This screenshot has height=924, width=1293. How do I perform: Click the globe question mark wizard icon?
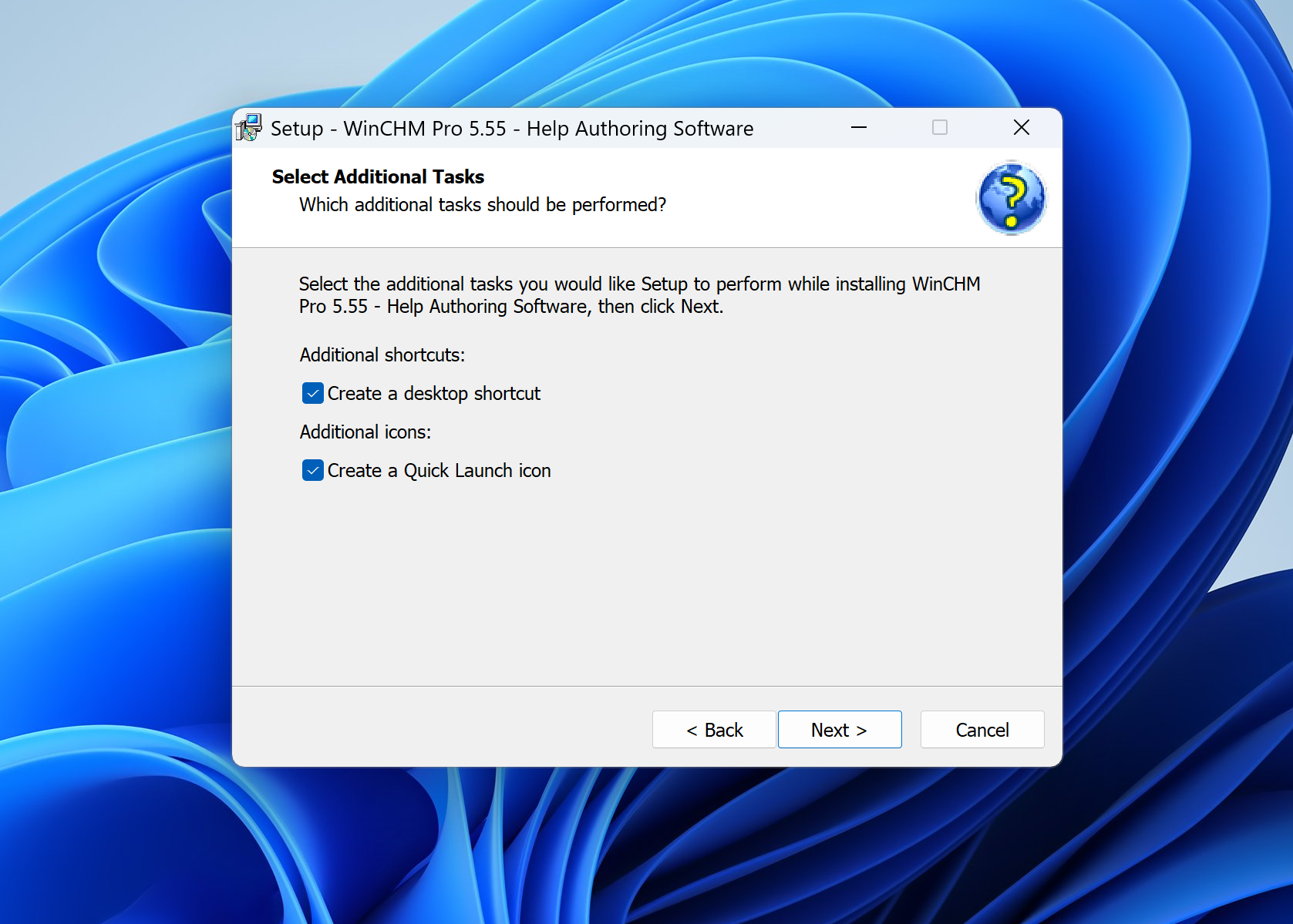(1011, 198)
